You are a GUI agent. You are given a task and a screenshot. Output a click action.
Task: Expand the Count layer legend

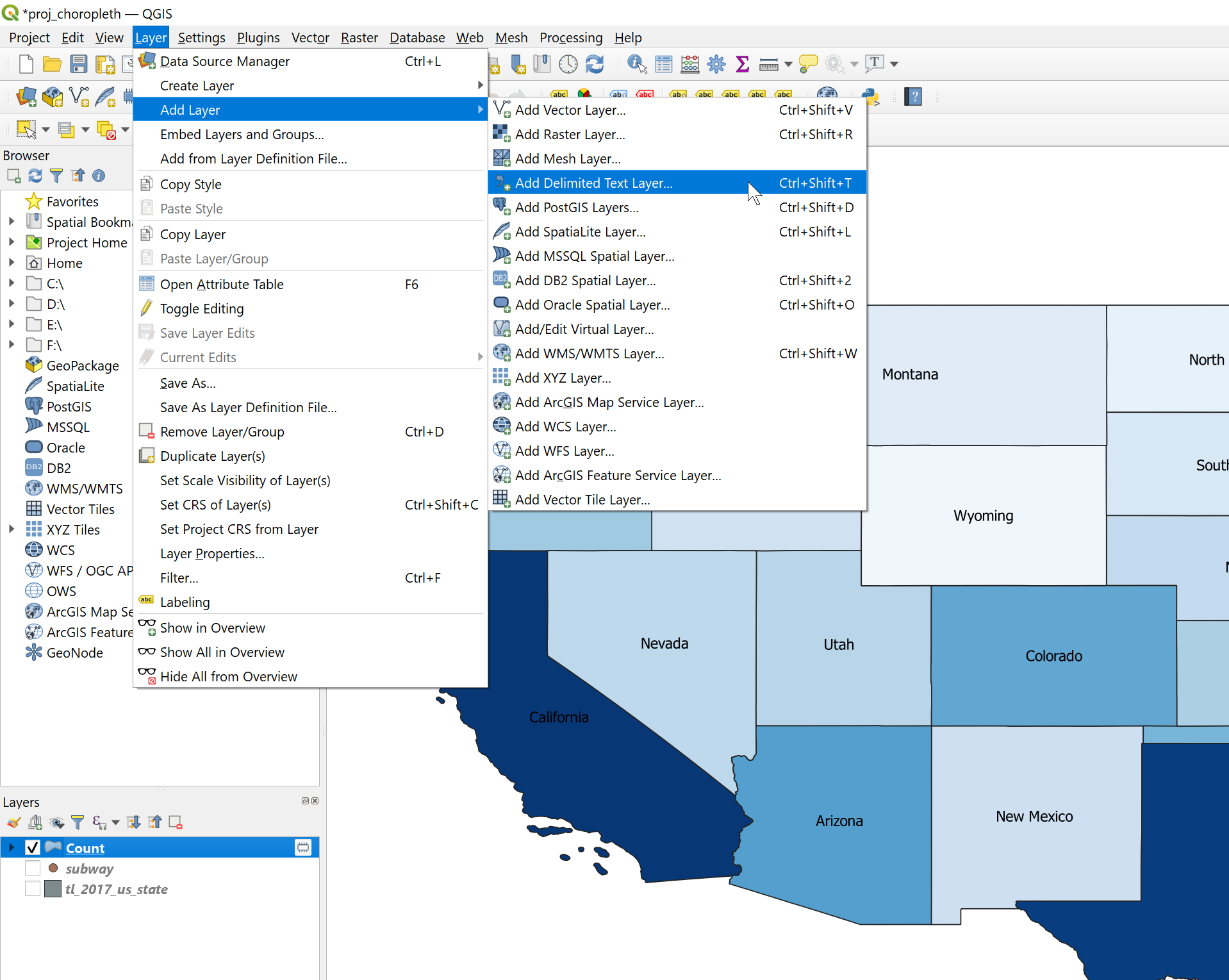pos(11,847)
